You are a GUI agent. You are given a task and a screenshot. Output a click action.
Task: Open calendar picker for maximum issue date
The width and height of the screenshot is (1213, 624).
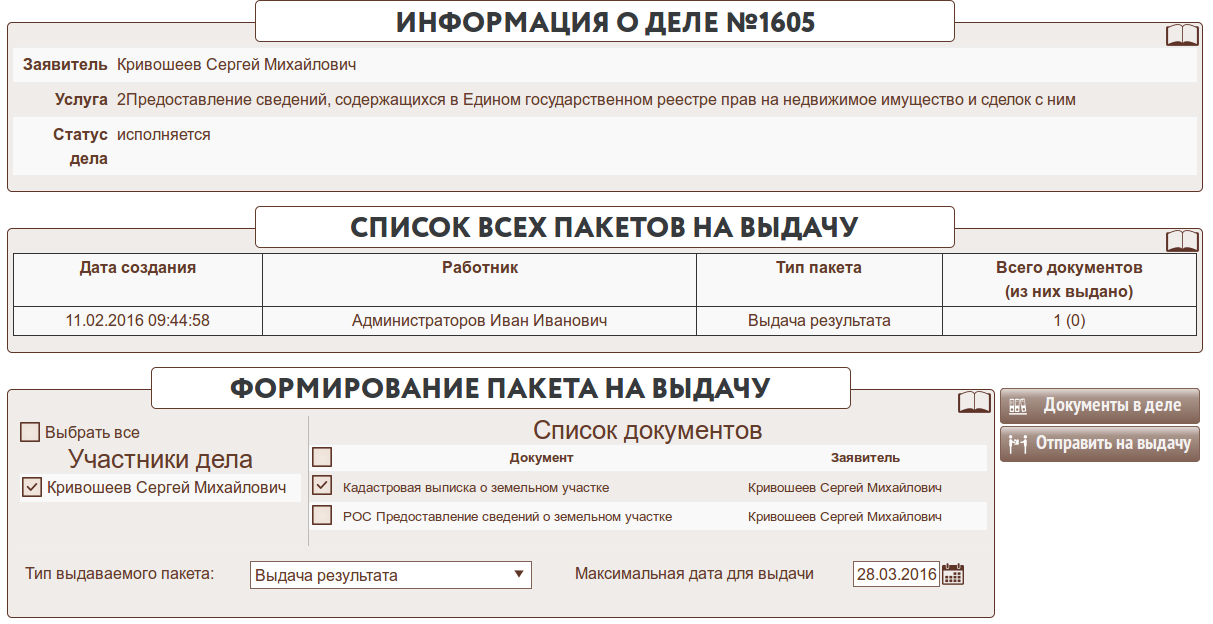(953, 574)
